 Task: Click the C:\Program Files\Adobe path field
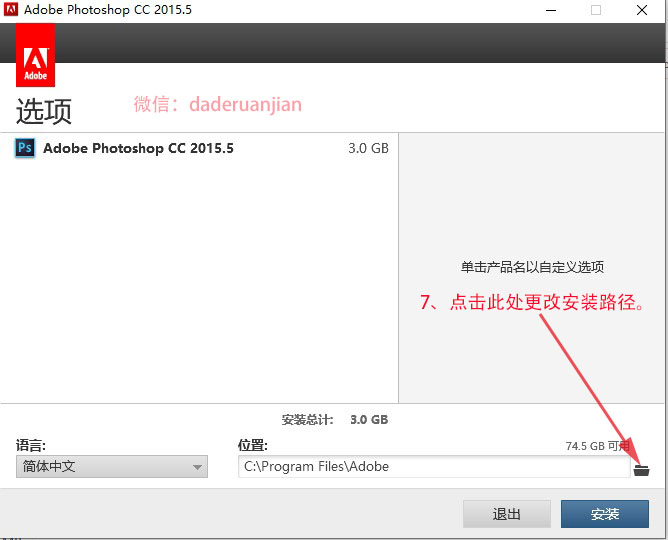(x=433, y=467)
